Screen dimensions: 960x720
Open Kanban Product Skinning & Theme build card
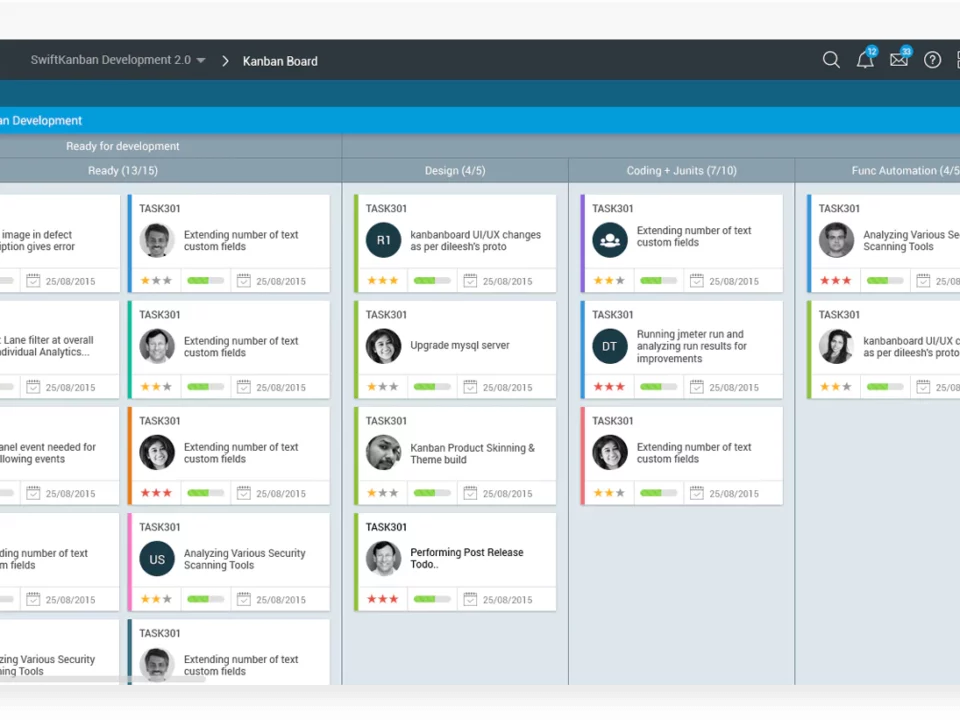pyautogui.click(x=472, y=454)
